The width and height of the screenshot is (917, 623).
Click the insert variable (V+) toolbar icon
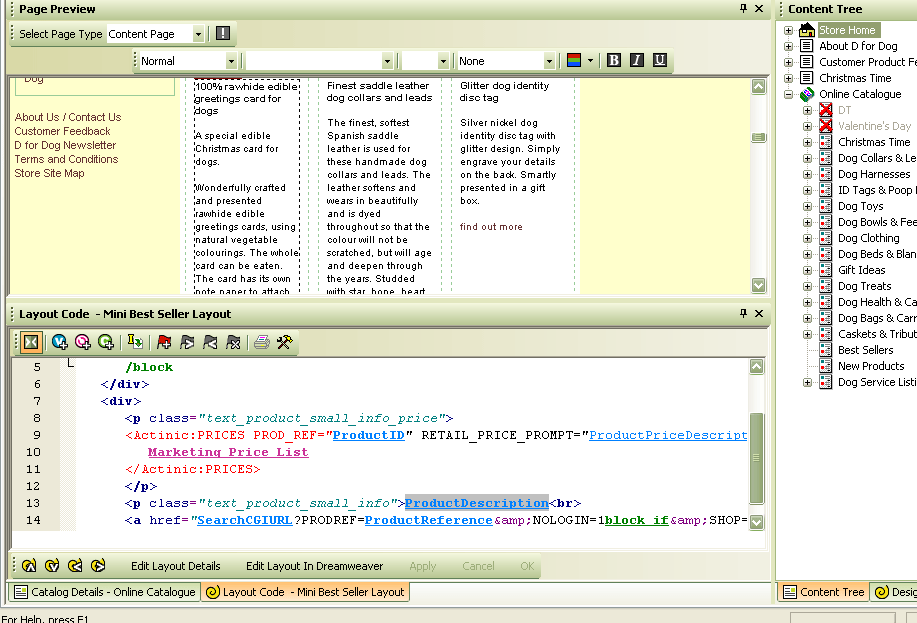pyautogui.click(x=59, y=342)
